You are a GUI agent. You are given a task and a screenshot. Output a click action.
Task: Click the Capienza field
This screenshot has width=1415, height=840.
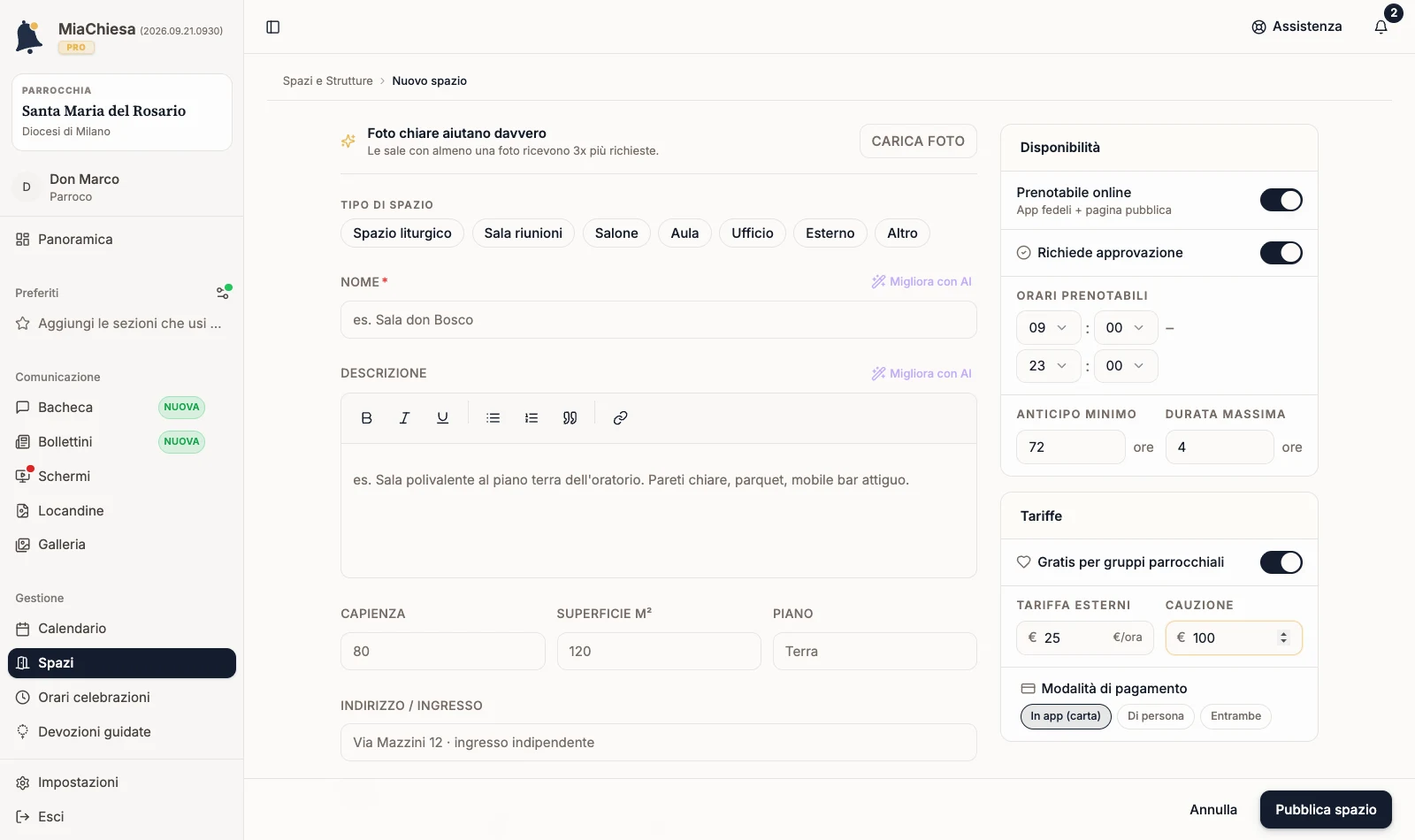[x=443, y=652]
